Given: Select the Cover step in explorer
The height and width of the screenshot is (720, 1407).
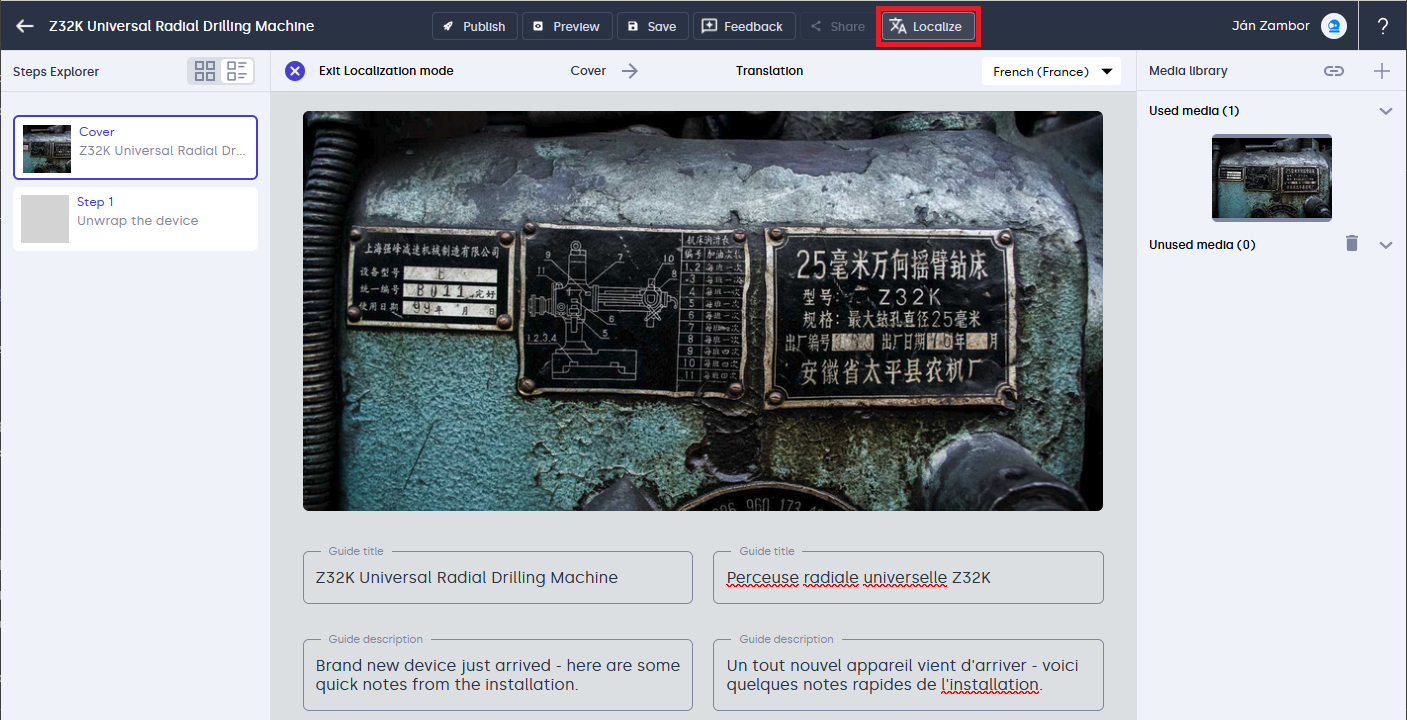Looking at the screenshot, I should click(x=135, y=147).
